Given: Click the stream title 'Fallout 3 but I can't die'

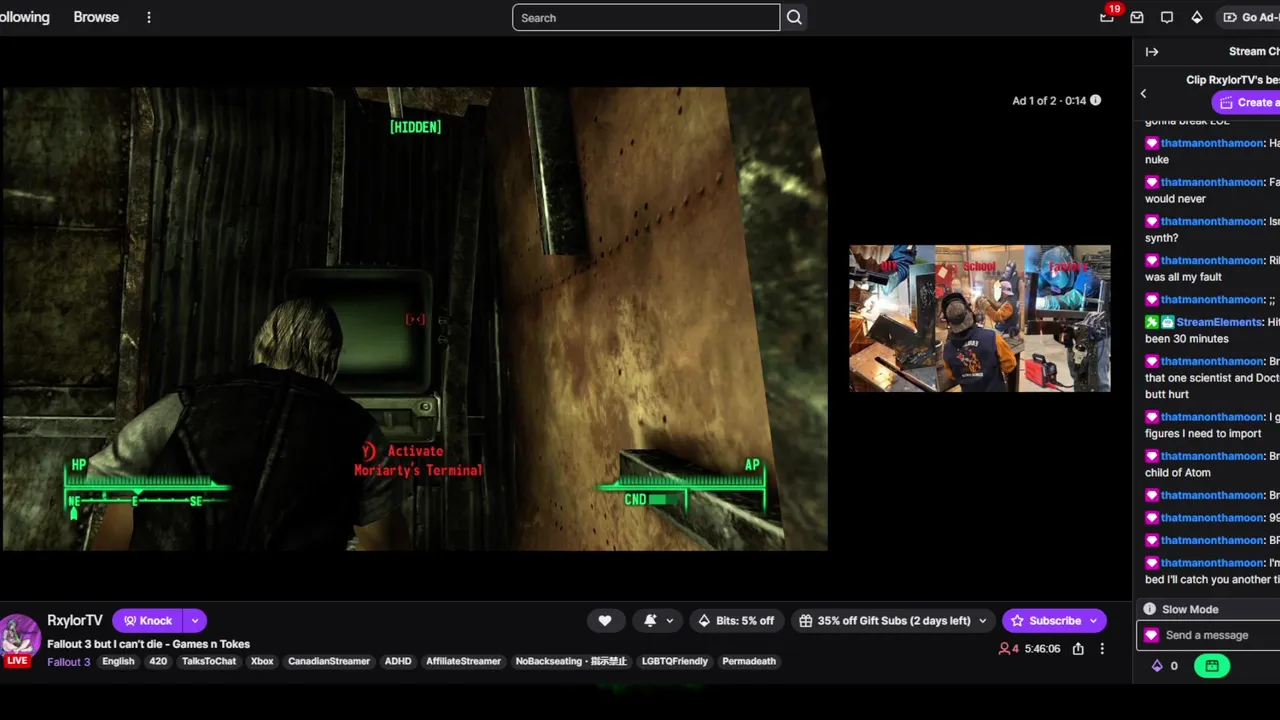Looking at the screenshot, I should pos(148,644).
